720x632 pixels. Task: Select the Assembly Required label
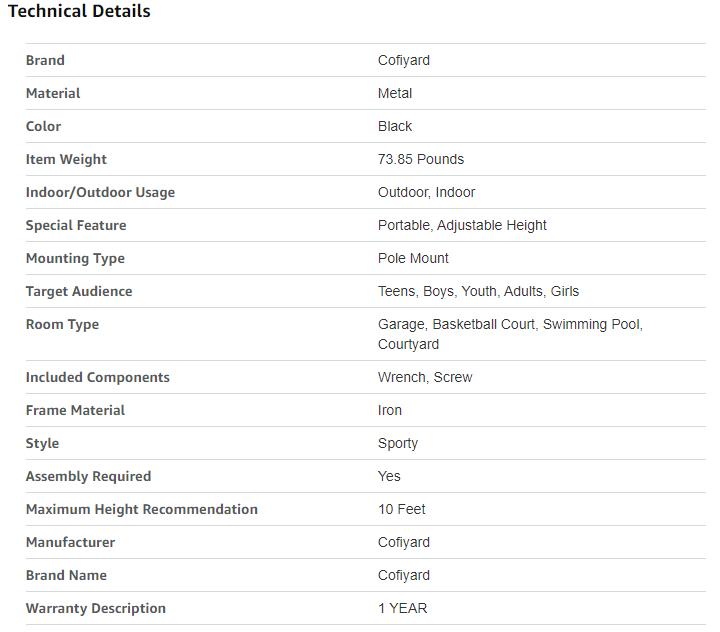[88, 476]
